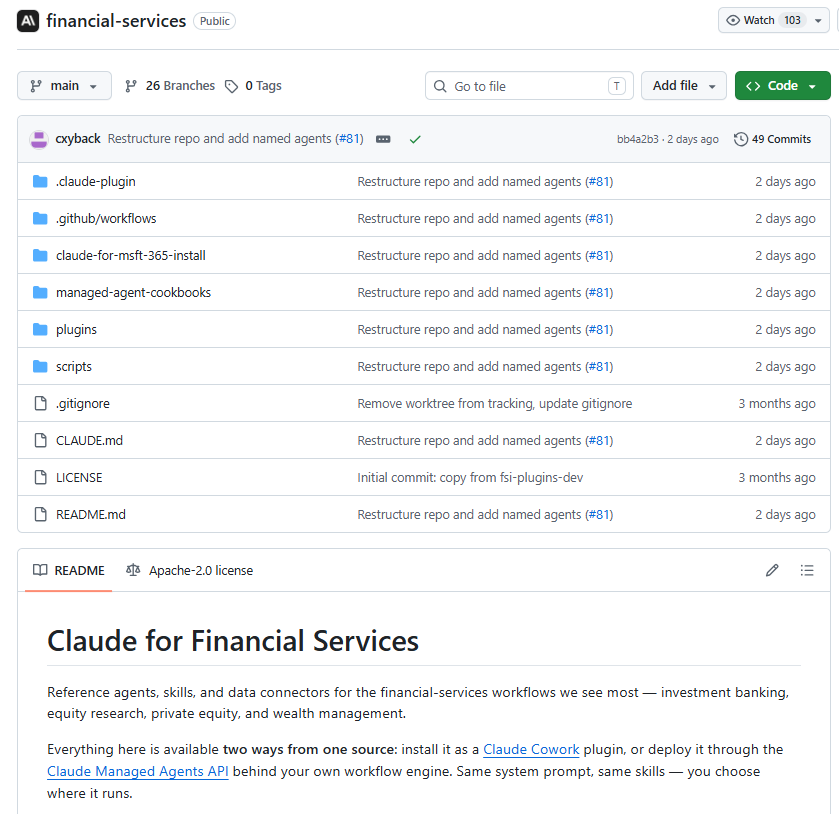Open the Claude Cowork link

click(x=531, y=749)
